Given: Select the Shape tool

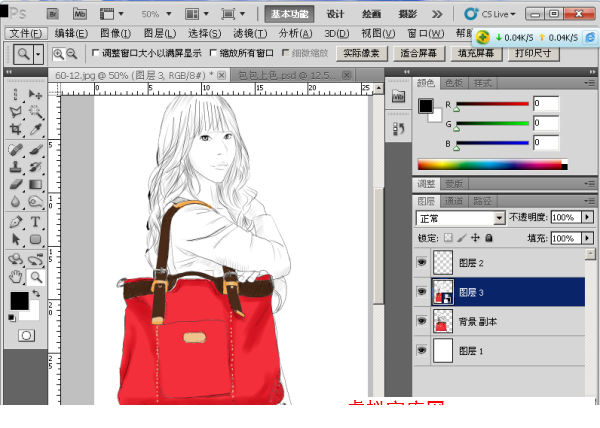Looking at the screenshot, I should pos(35,239).
